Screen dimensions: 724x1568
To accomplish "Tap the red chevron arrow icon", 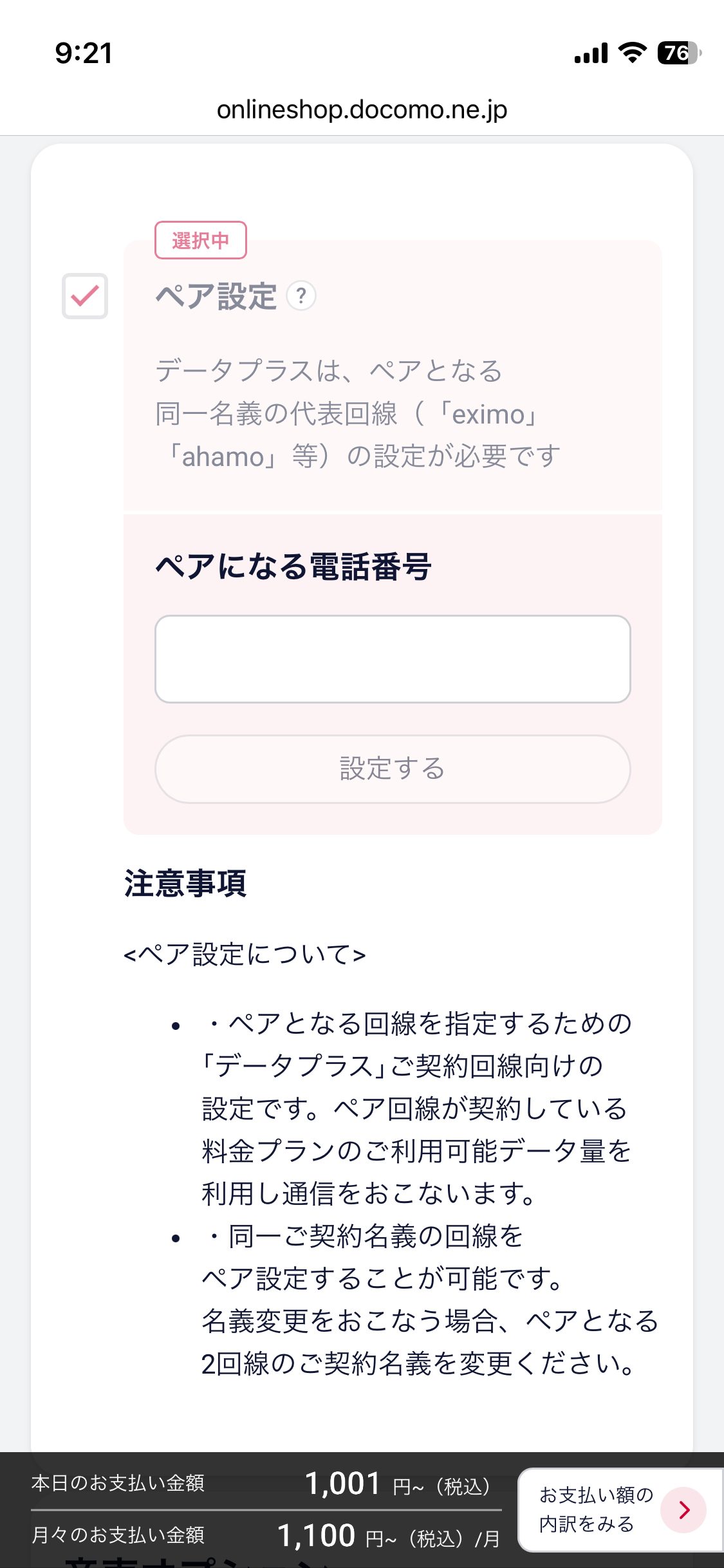I will point(683,1509).
